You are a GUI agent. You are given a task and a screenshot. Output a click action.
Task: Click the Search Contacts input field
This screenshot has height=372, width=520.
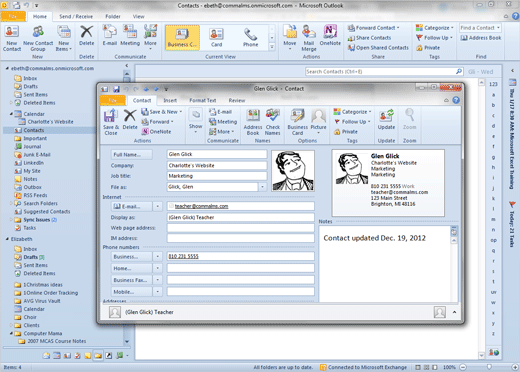pyautogui.click(x=380, y=71)
